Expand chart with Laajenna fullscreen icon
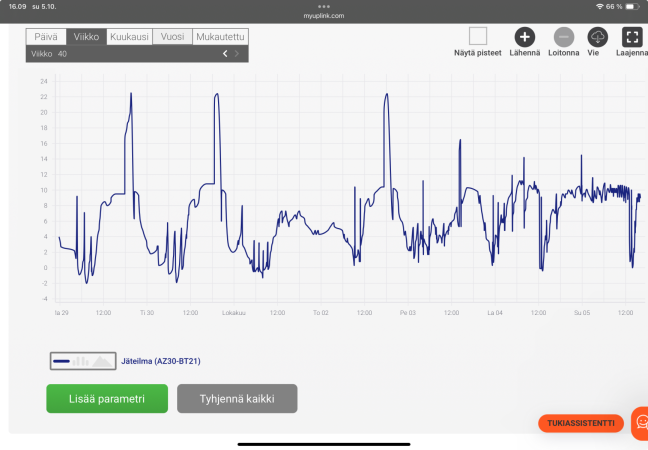 632,37
